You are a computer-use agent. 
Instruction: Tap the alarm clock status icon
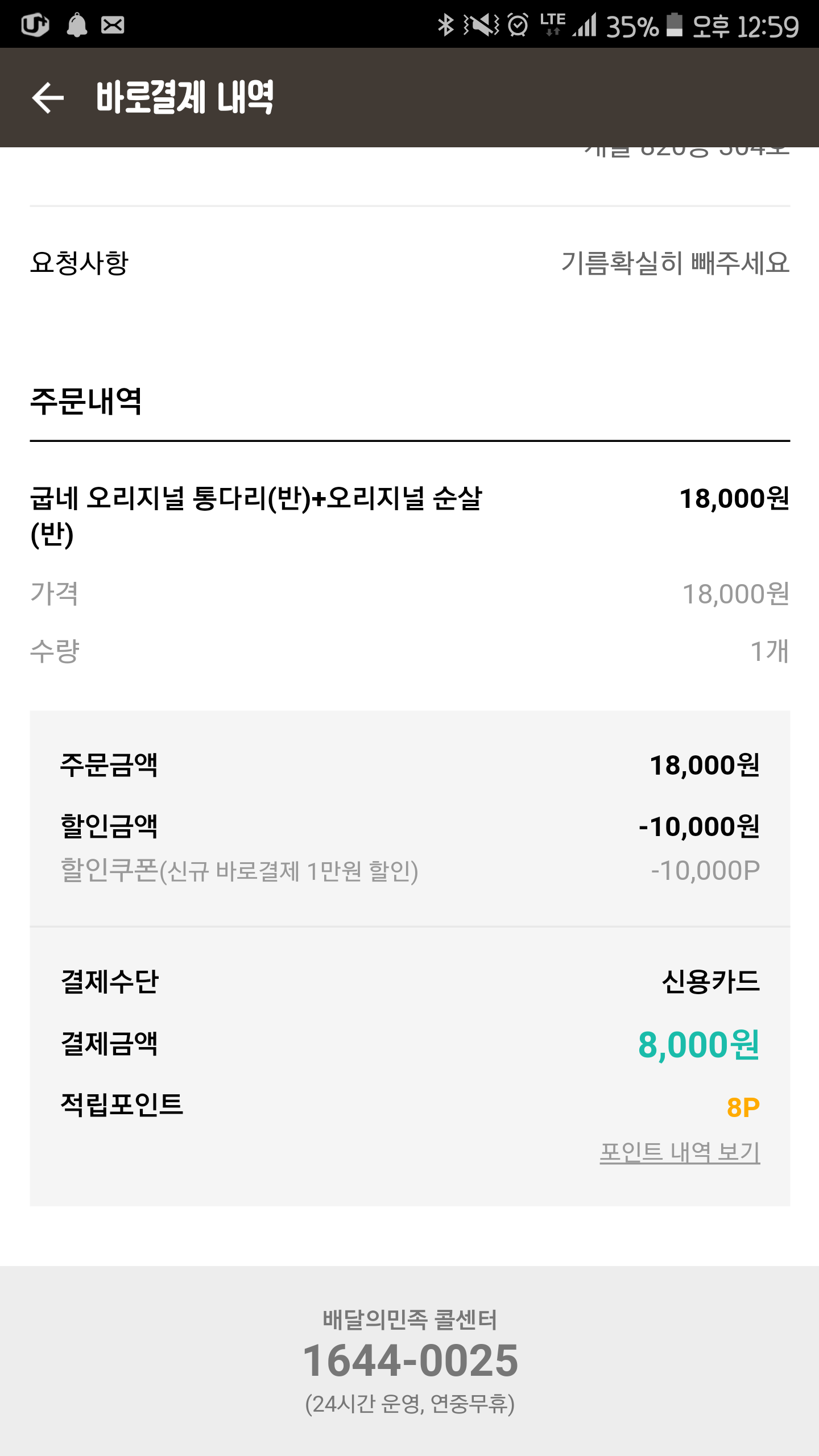(518, 25)
